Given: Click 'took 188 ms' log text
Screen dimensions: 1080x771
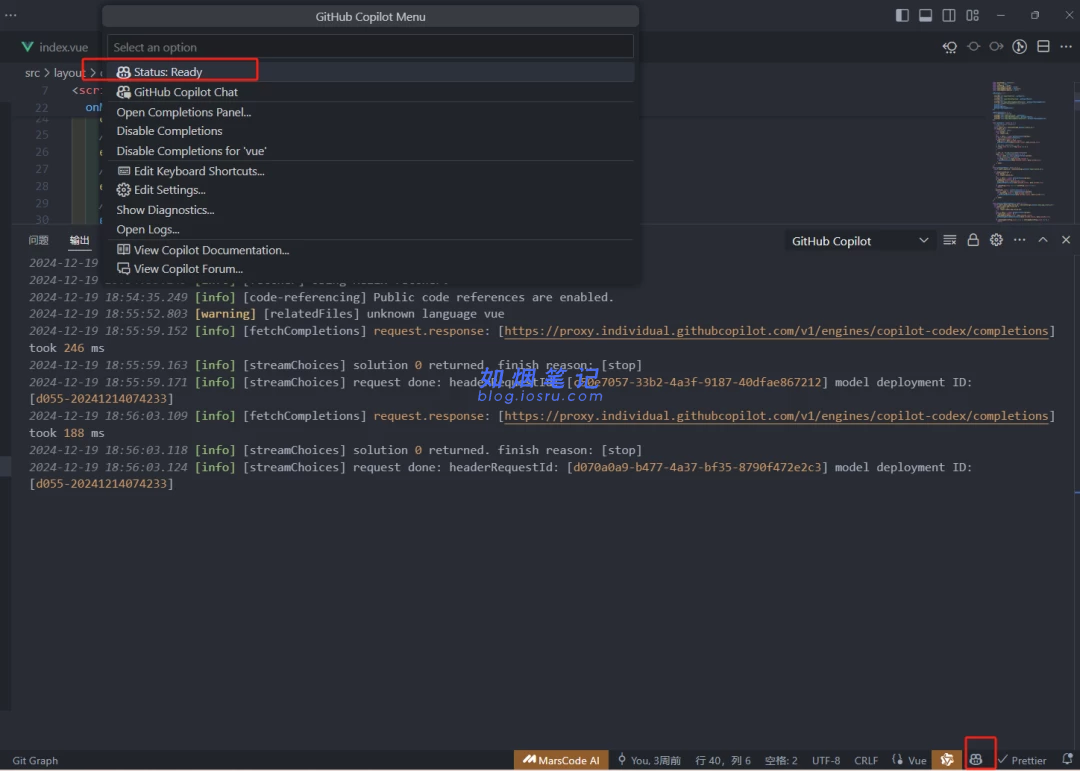Looking at the screenshot, I should [67, 433].
